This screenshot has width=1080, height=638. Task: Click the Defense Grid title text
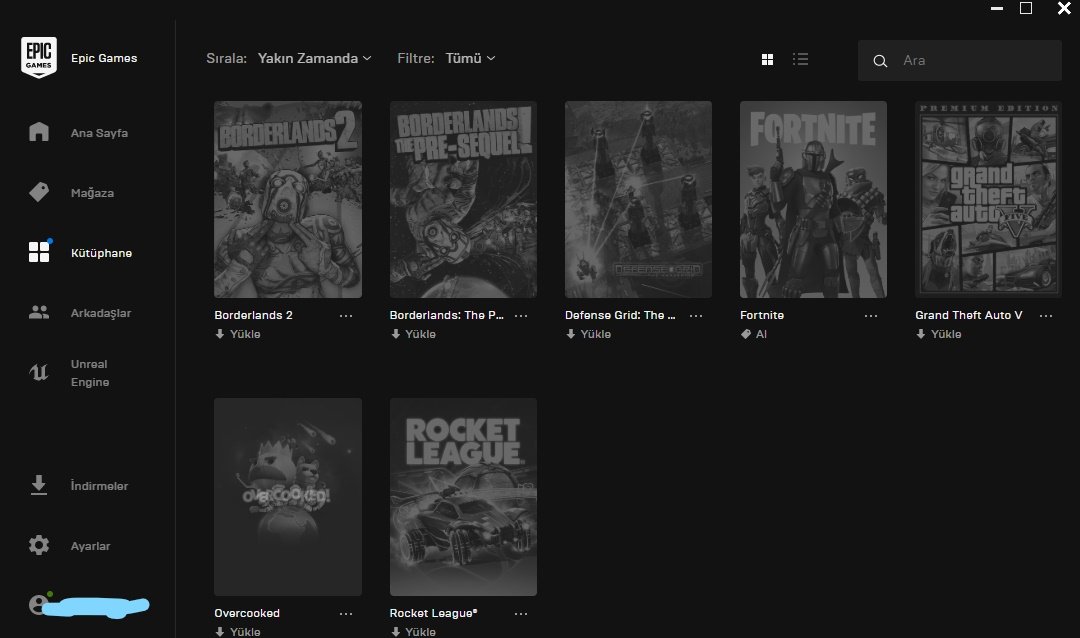[x=620, y=315]
